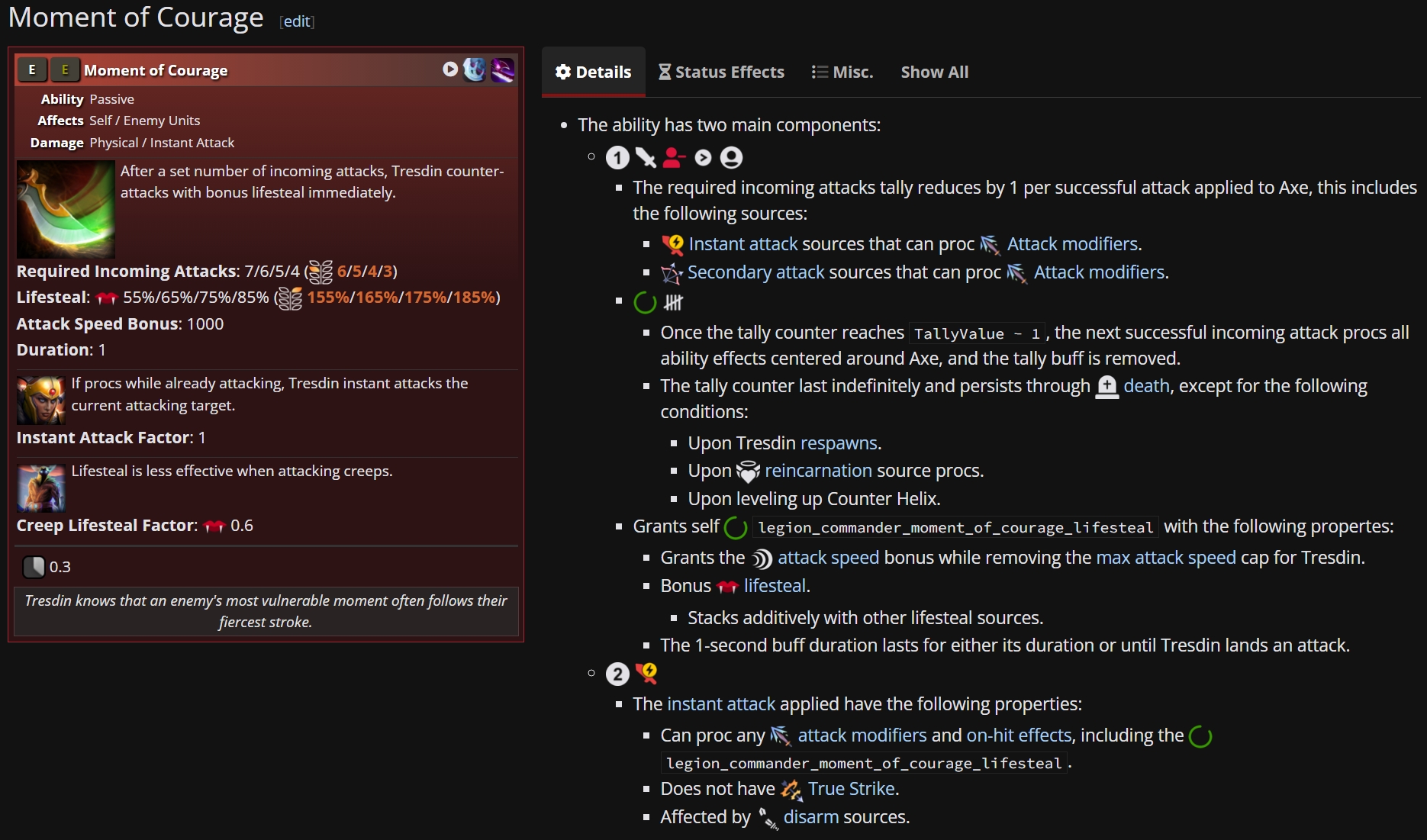
Task: Follow the death link
Action: [x=1146, y=386]
